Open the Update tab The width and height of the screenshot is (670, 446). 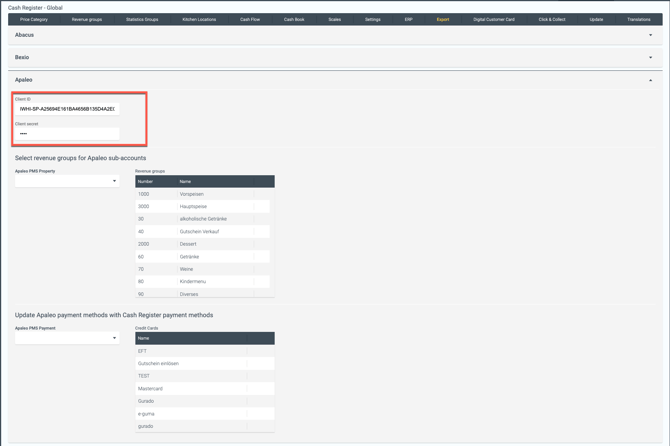[x=596, y=19]
